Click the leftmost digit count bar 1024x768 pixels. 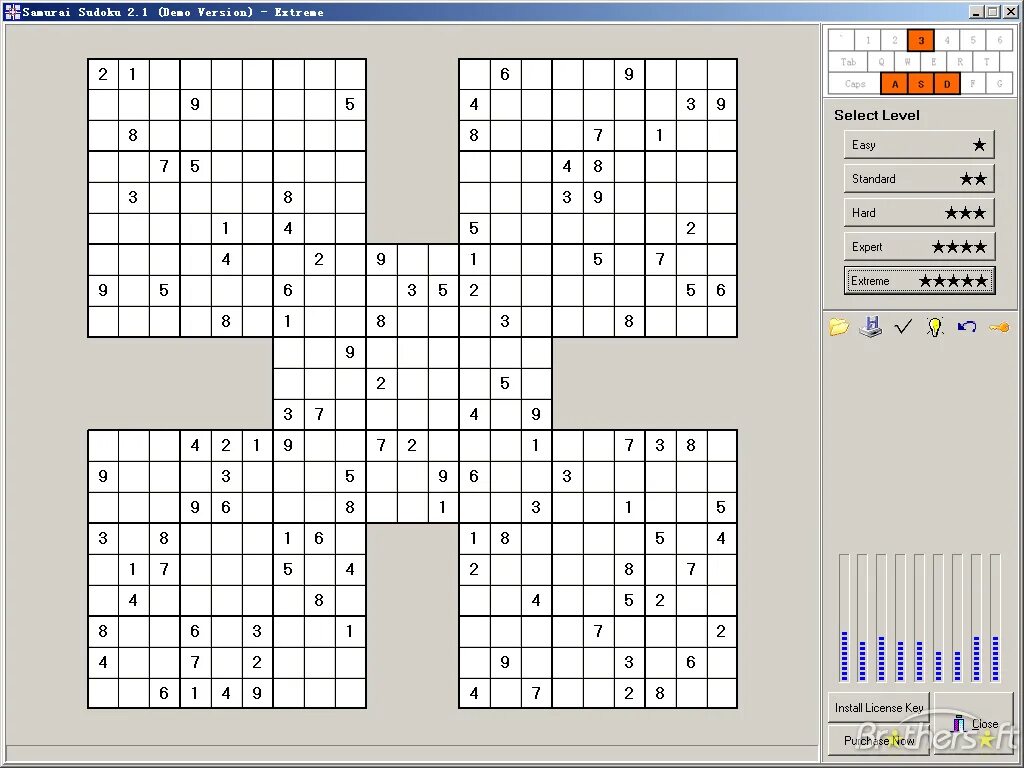pos(844,618)
